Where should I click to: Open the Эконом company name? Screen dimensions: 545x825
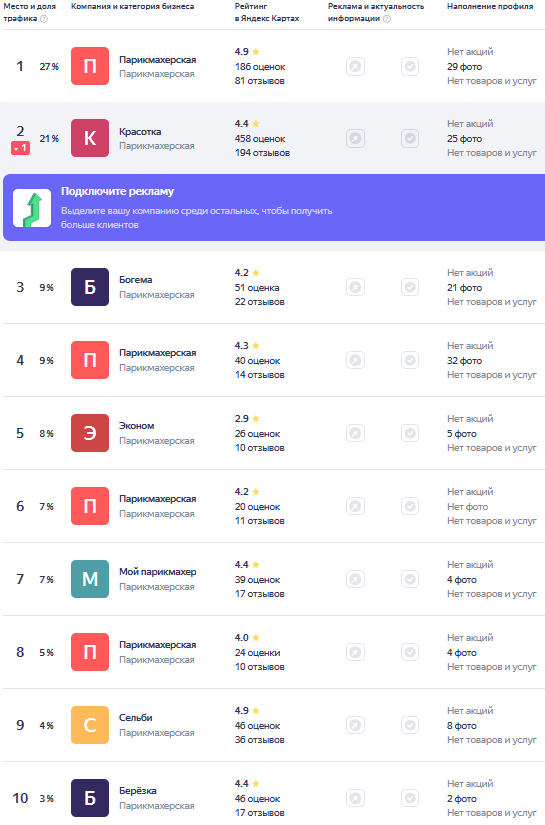point(137,426)
